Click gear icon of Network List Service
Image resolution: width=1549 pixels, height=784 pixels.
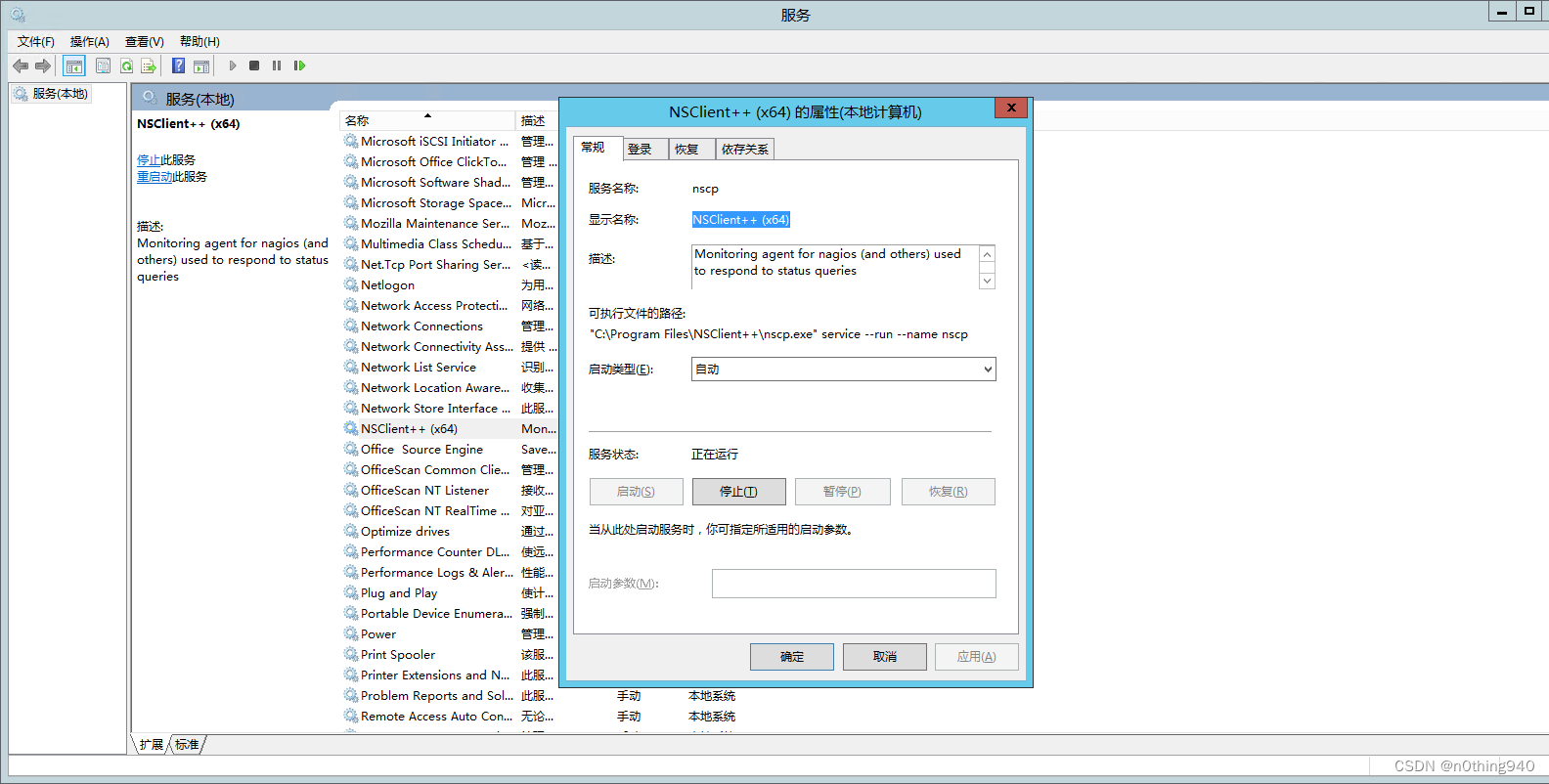click(x=351, y=367)
